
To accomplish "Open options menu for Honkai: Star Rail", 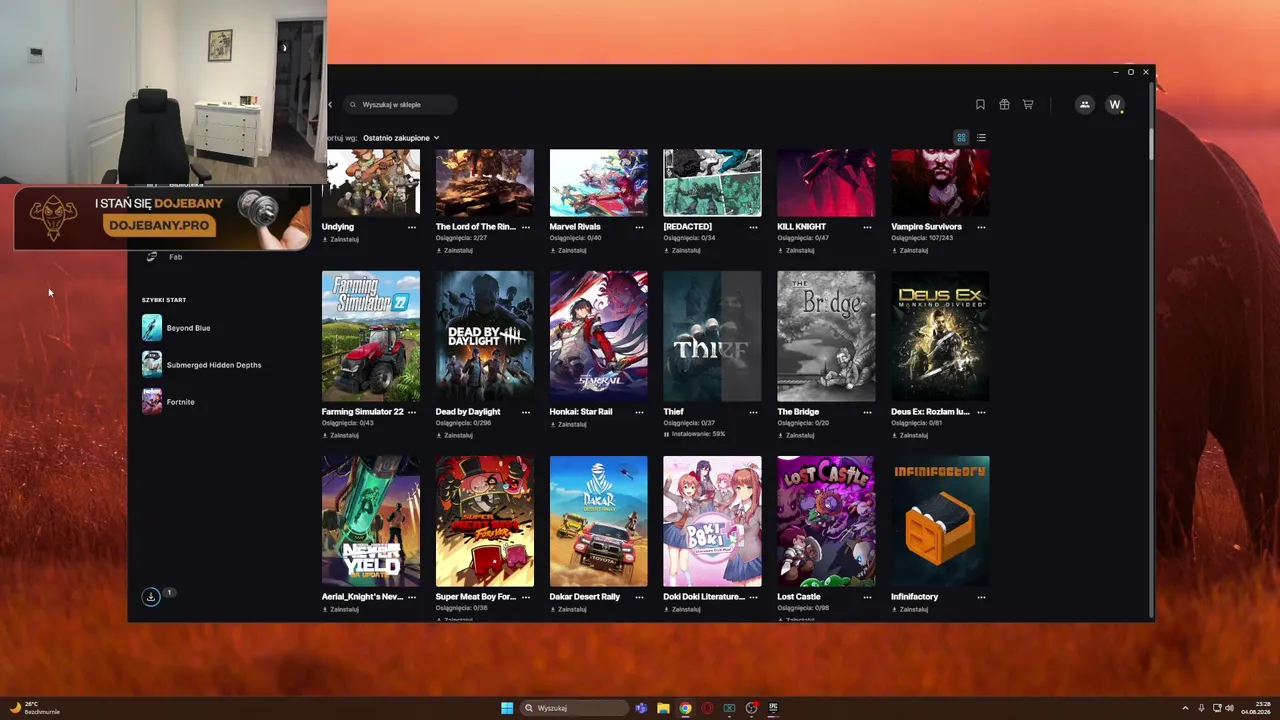I will pos(640,412).
